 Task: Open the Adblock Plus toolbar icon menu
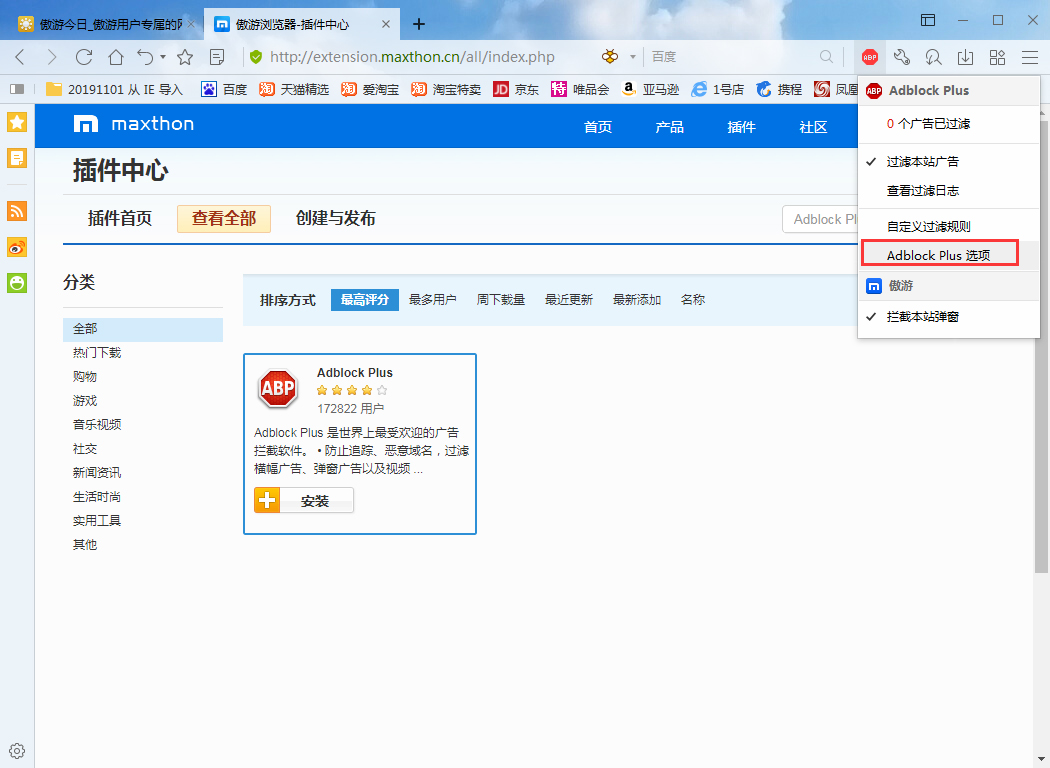tap(869, 57)
